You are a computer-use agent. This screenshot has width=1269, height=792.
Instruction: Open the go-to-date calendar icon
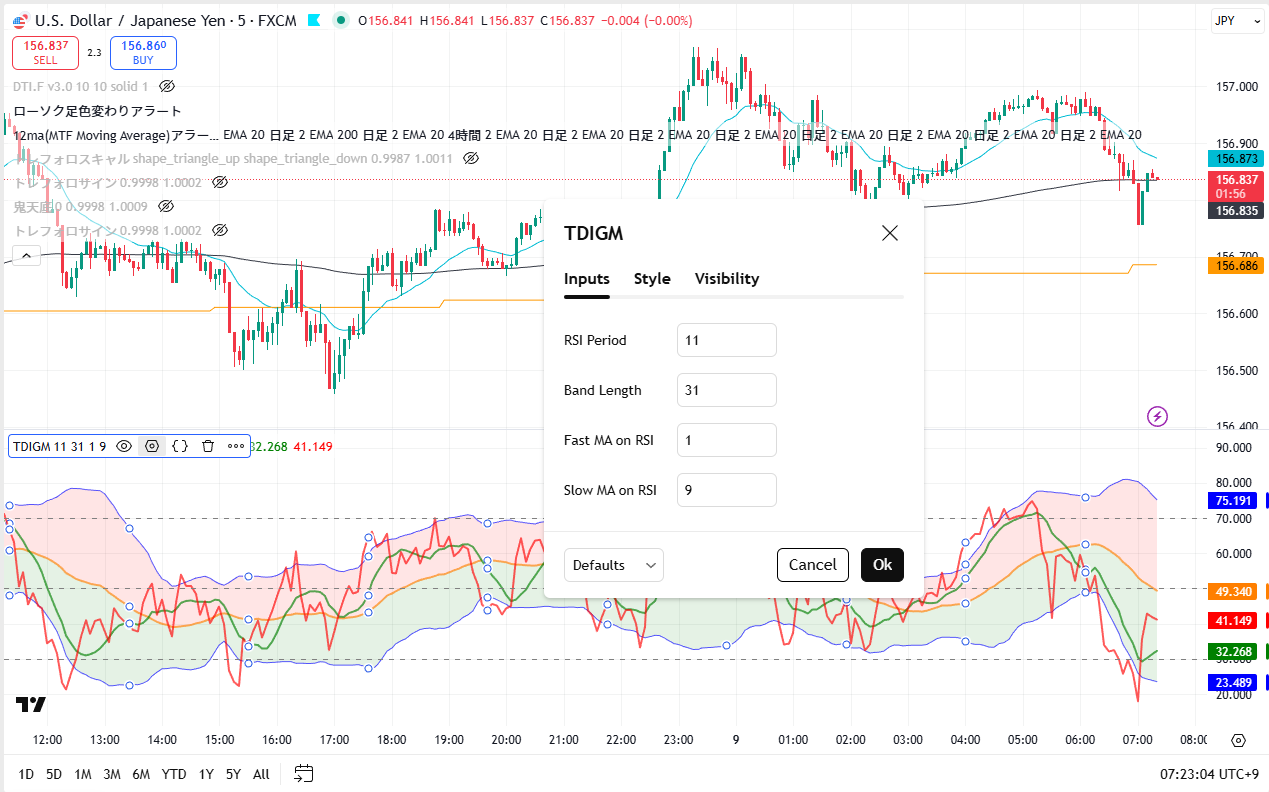coord(304,773)
